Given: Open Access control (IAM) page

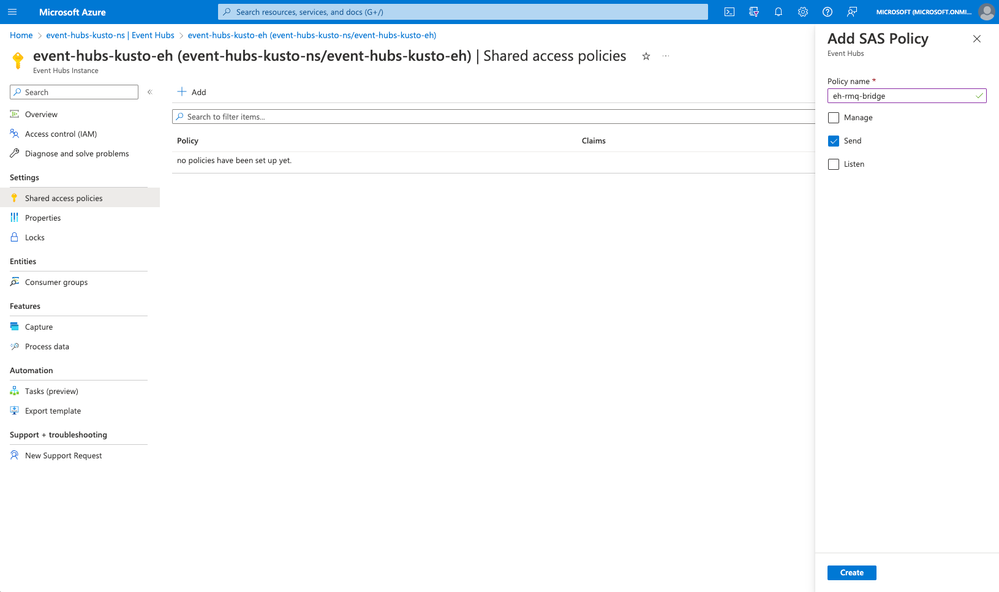Looking at the screenshot, I should coord(61,134).
